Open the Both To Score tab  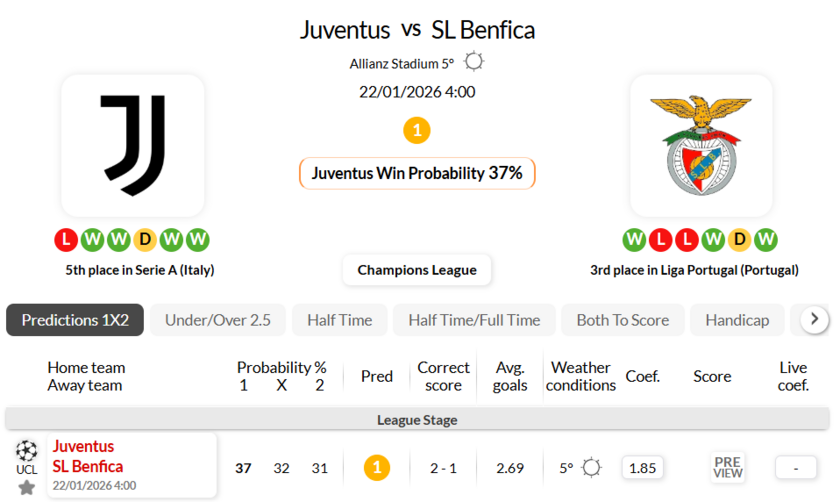pos(622,320)
